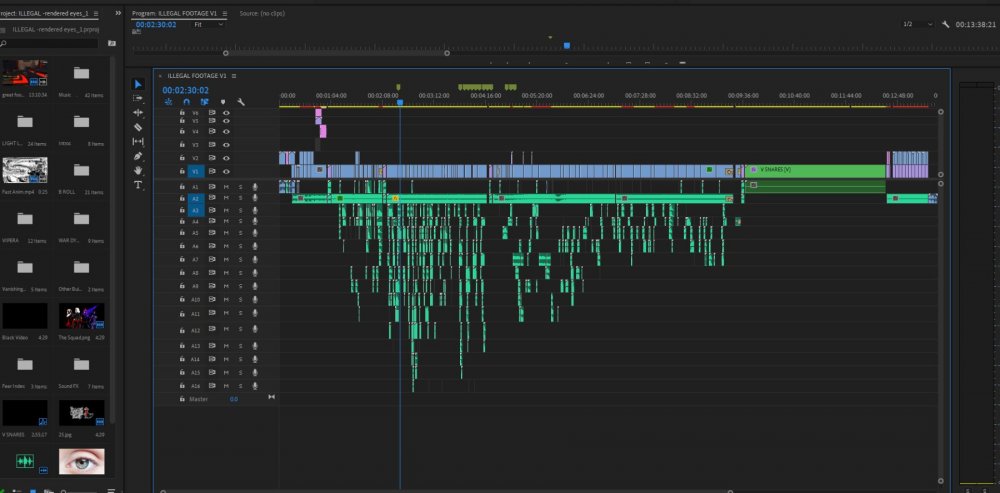Select the Type tool
This screenshot has width=1000, height=493.
(138, 186)
